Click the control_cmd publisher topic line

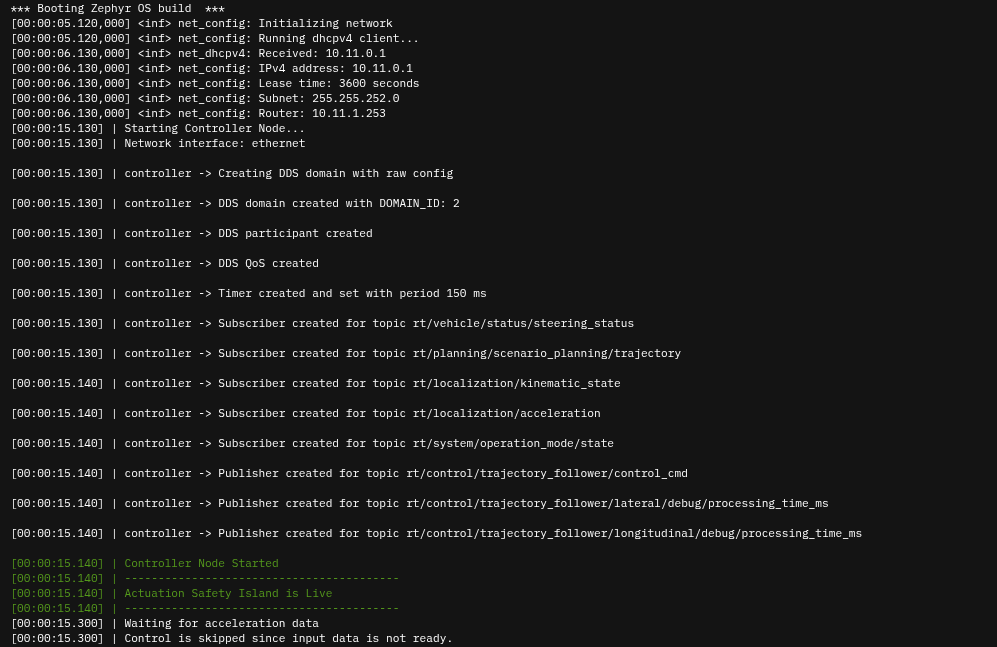click(349, 473)
